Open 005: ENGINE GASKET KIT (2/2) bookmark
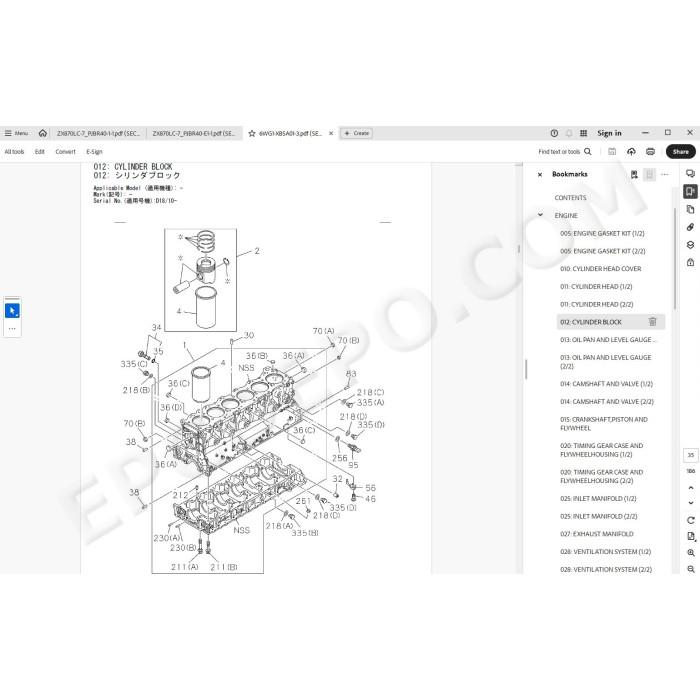Viewport: 700px width, 700px height. tap(603, 251)
